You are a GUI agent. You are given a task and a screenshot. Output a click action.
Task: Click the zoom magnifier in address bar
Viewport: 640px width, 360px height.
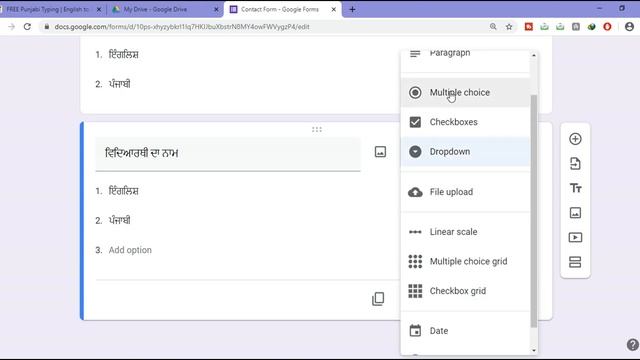coord(493,27)
